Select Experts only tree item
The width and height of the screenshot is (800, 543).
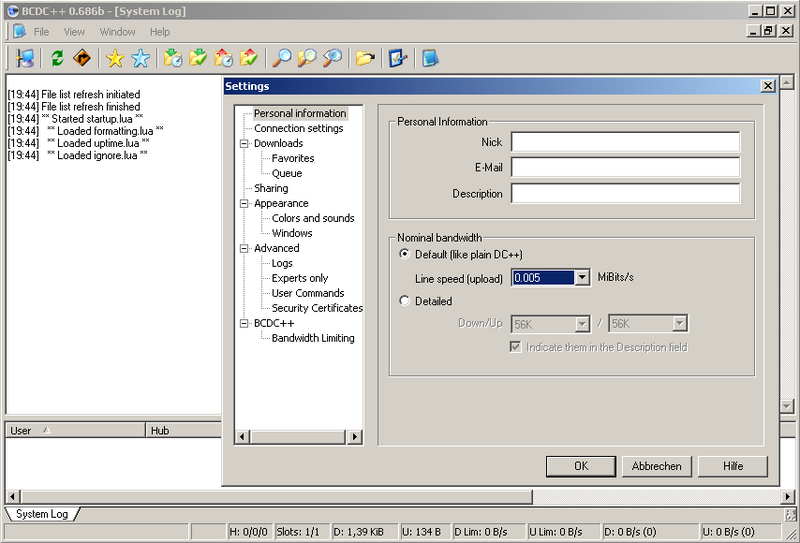click(x=299, y=278)
